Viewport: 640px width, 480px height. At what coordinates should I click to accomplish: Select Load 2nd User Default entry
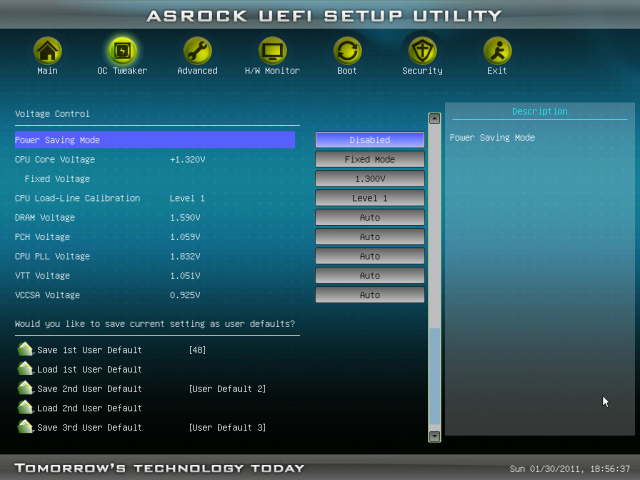pyautogui.click(x=89, y=408)
